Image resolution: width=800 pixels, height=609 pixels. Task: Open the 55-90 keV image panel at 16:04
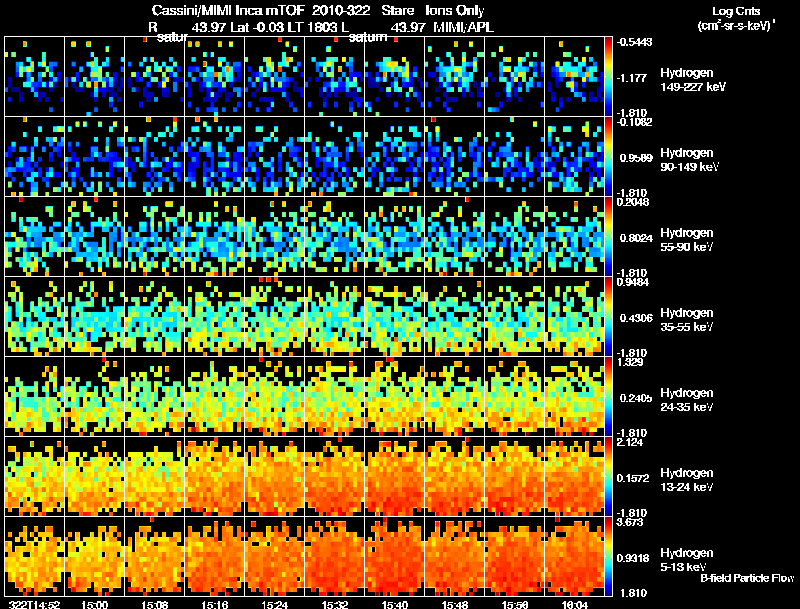pyautogui.click(x=574, y=237)
